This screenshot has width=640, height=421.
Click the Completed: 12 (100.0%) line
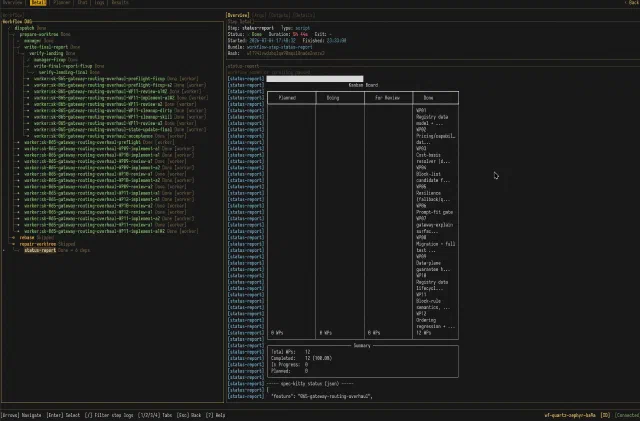coord(301,358)
